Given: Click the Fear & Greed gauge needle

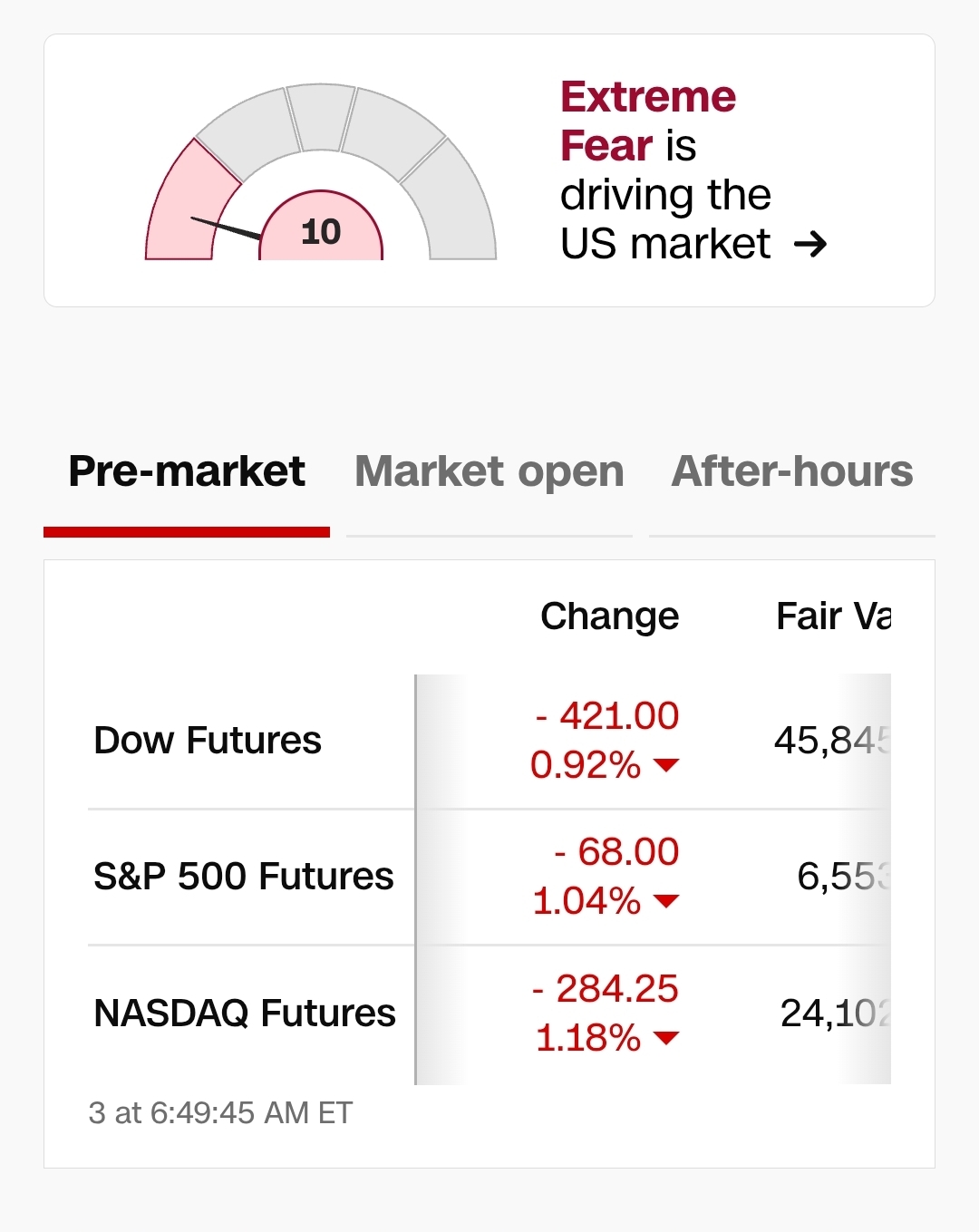Looking at the screenshot, I should (226, 228).
